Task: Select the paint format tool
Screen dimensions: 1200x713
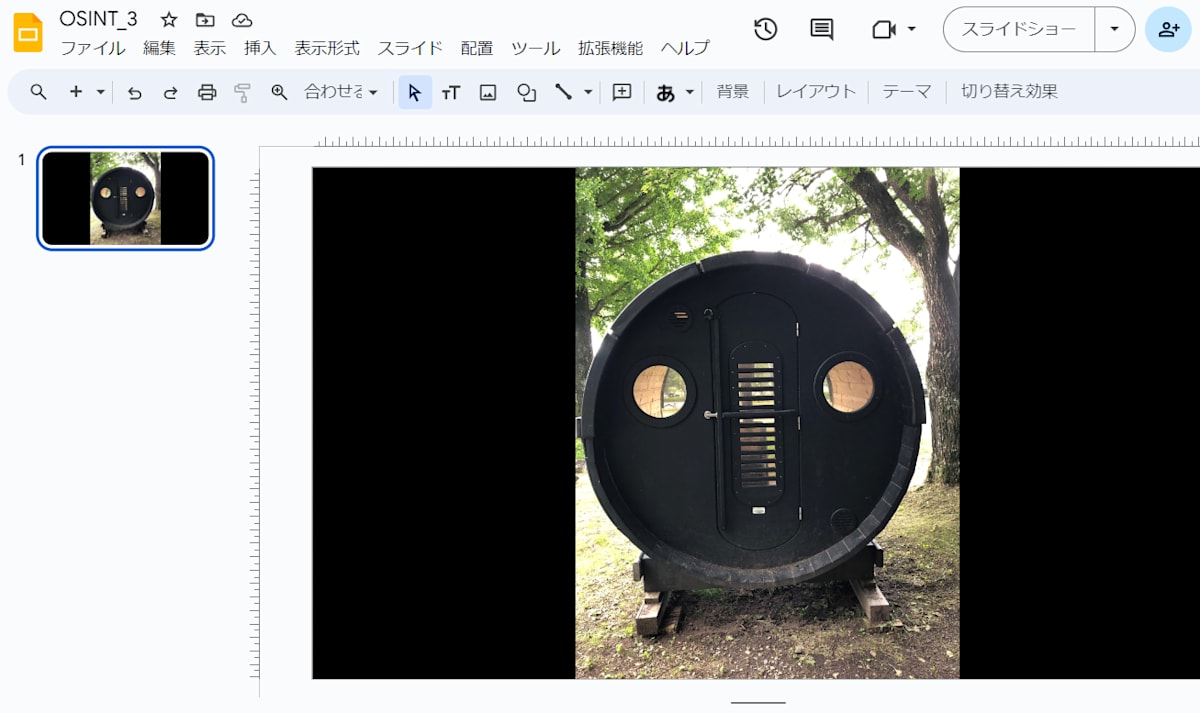Action: pos(242,92)
